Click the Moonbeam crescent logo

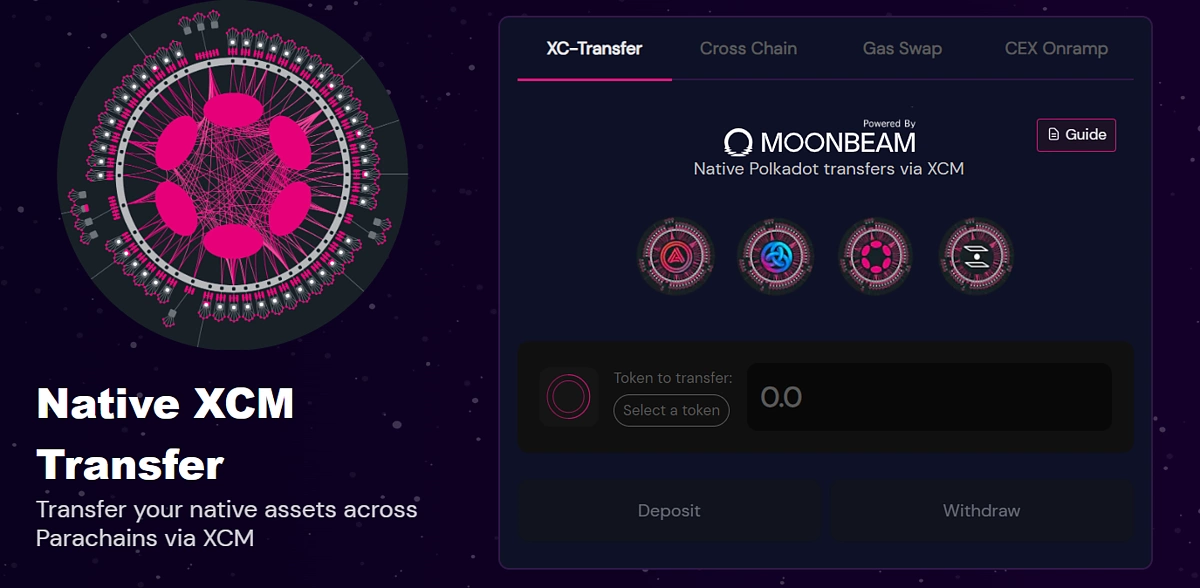tap(739, 142)
